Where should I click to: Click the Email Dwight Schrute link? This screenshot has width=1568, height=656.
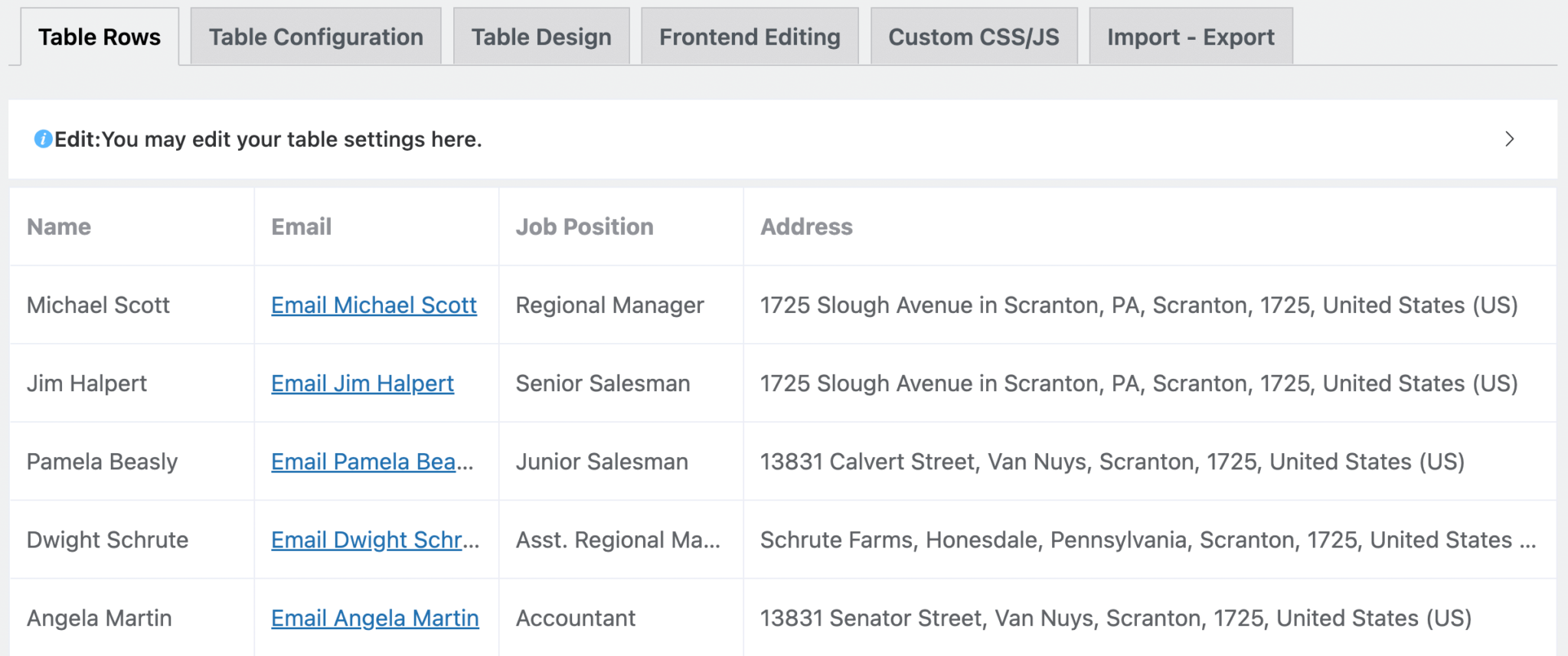tap(374, 540)
